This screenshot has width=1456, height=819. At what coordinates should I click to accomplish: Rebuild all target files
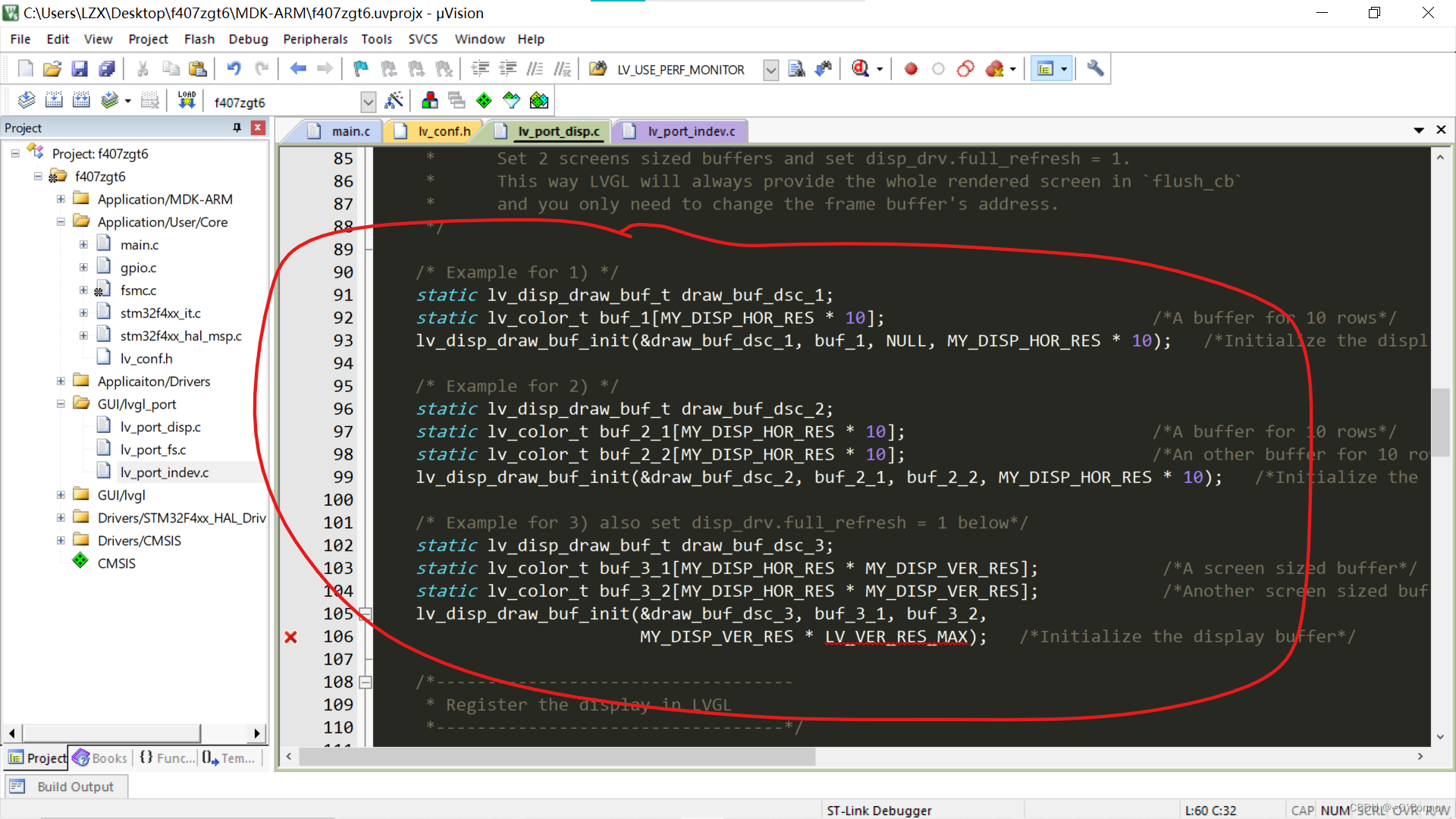click(x=81, y=99)
